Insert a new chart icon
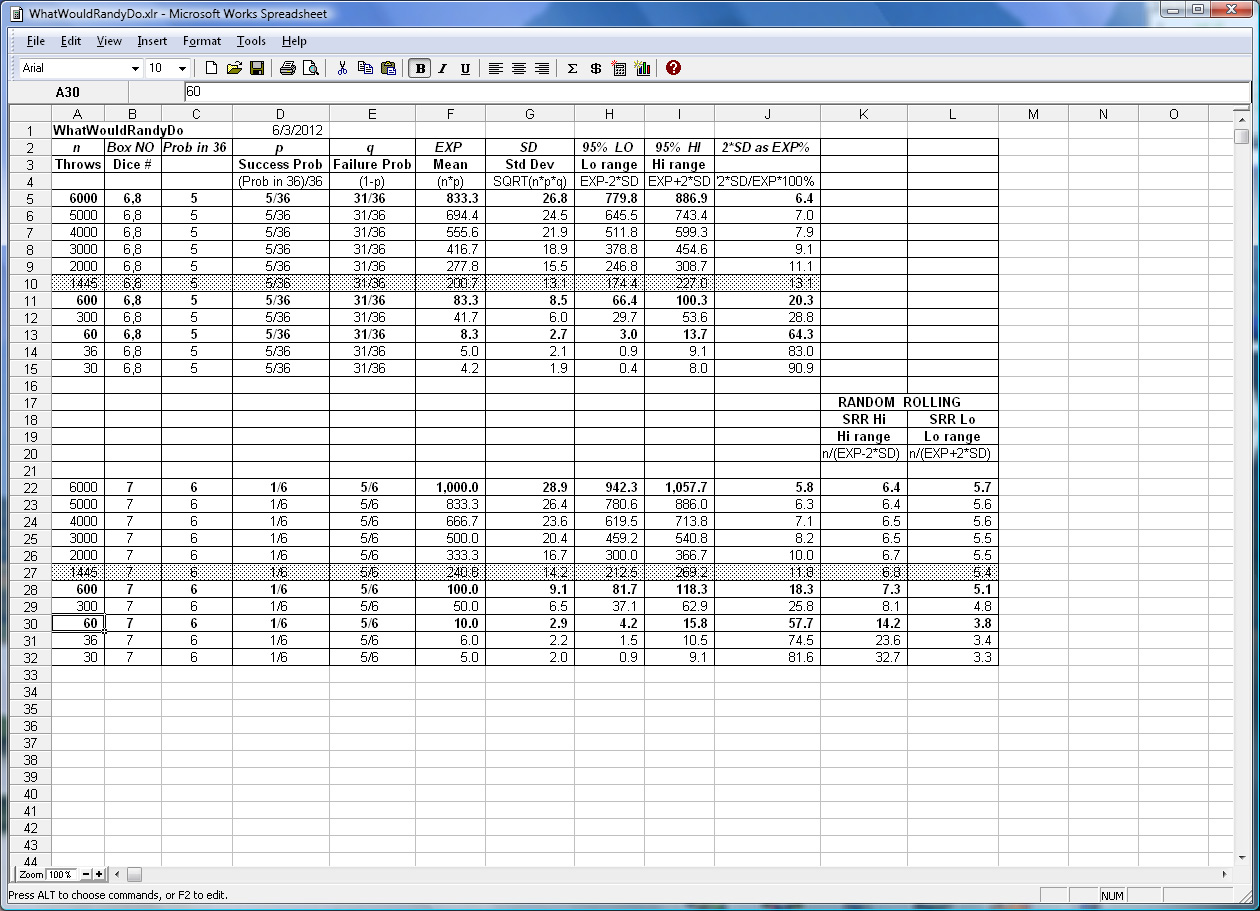The image size is (1260, 911). pyautogui.click(x=642, y=68)
